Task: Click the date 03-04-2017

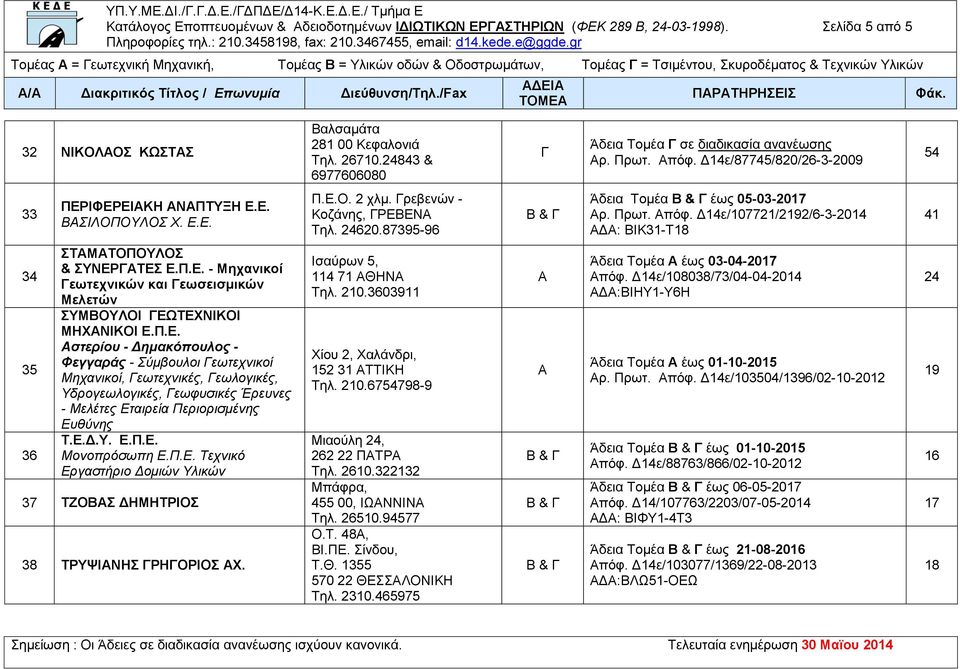Action: click(742, 261)
